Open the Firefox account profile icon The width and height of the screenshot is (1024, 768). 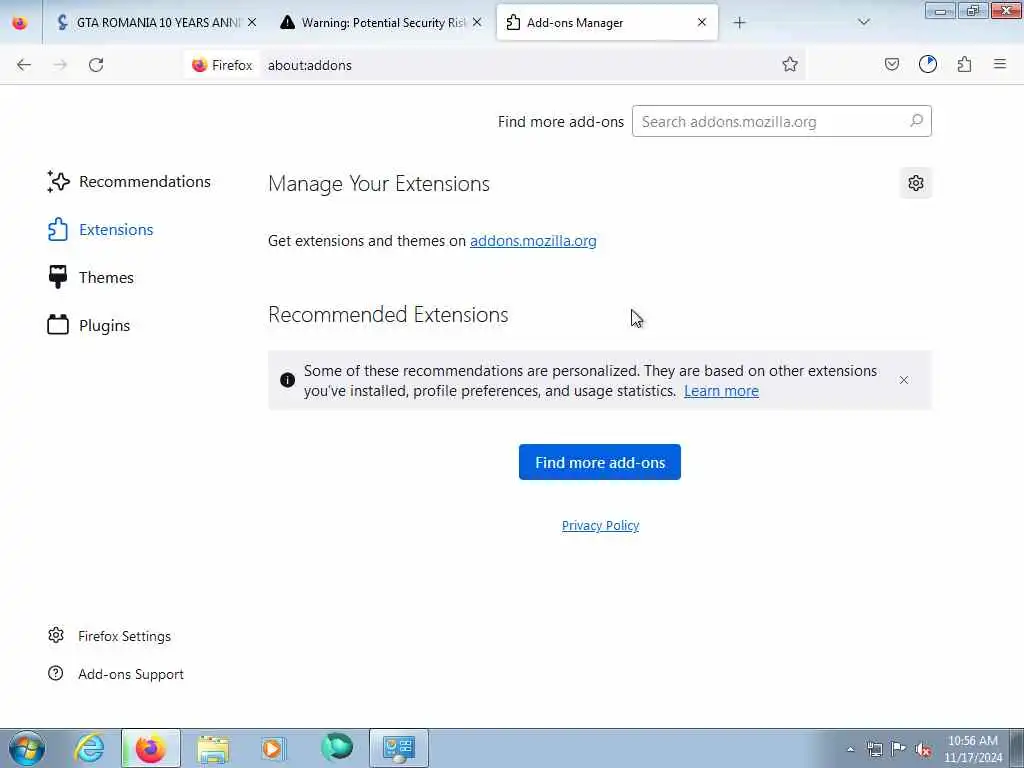927,64
